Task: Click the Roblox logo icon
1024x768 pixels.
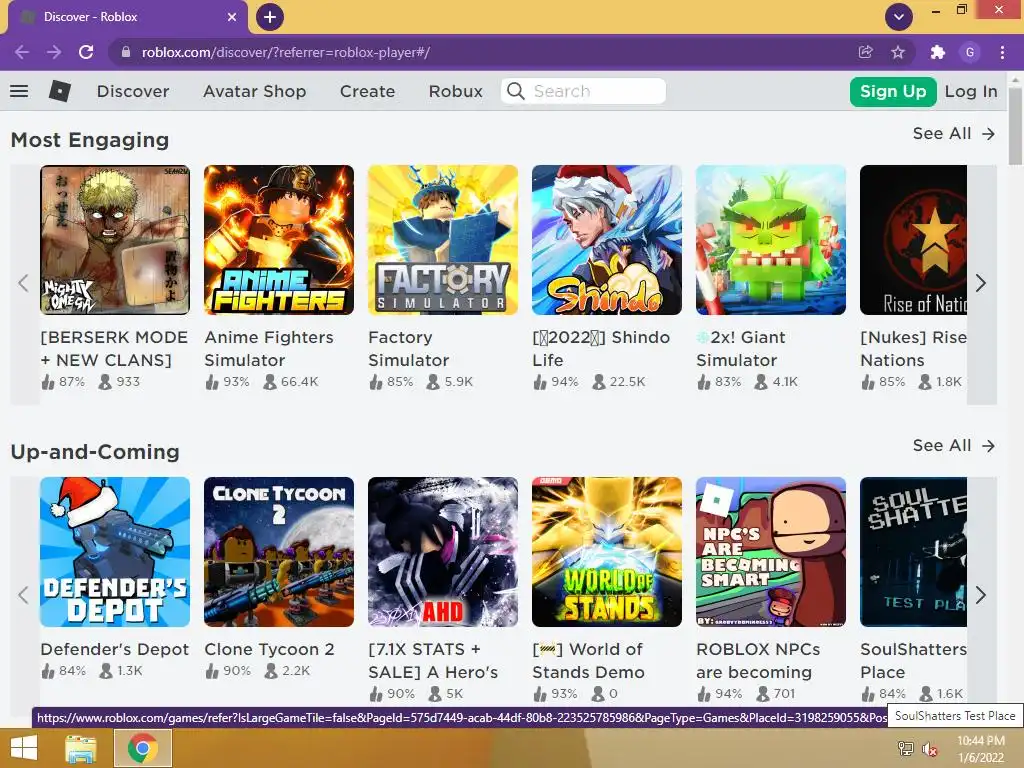Action: point(59,91)
